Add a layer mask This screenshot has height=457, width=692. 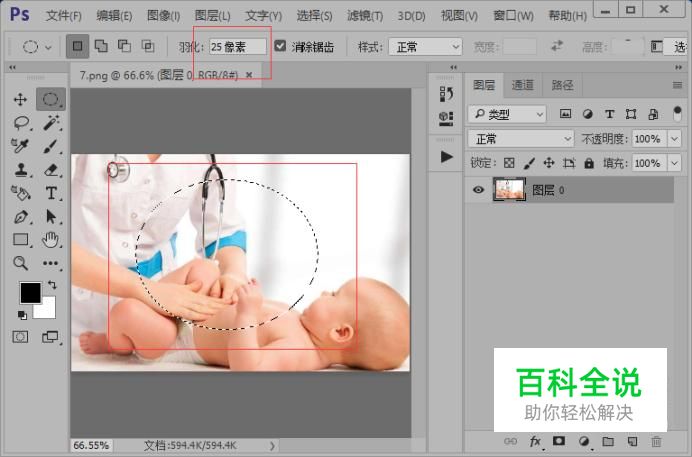coord(559,441)
